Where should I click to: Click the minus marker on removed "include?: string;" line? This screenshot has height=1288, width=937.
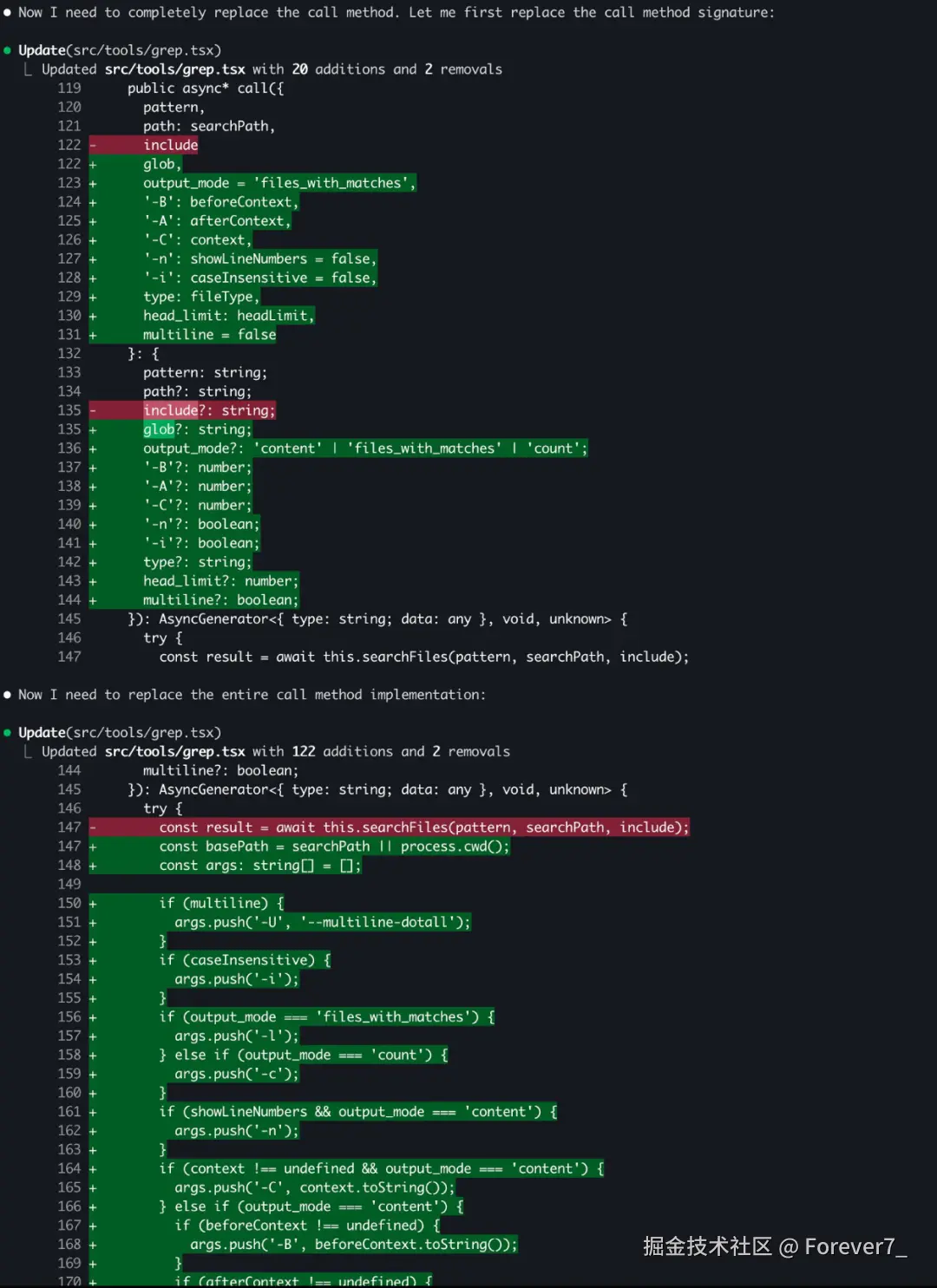(x=93, y=410)
